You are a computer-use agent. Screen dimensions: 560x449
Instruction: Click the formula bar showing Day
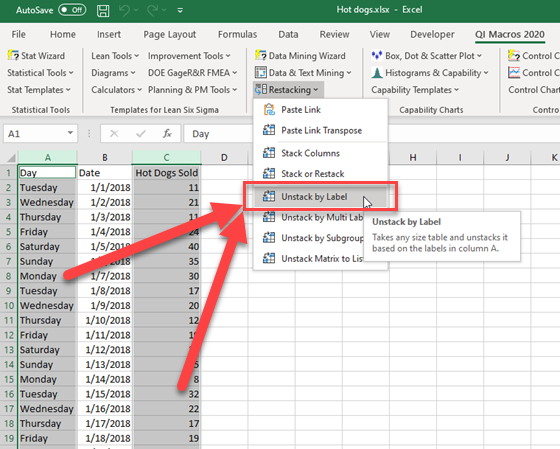tap(218, 134)
